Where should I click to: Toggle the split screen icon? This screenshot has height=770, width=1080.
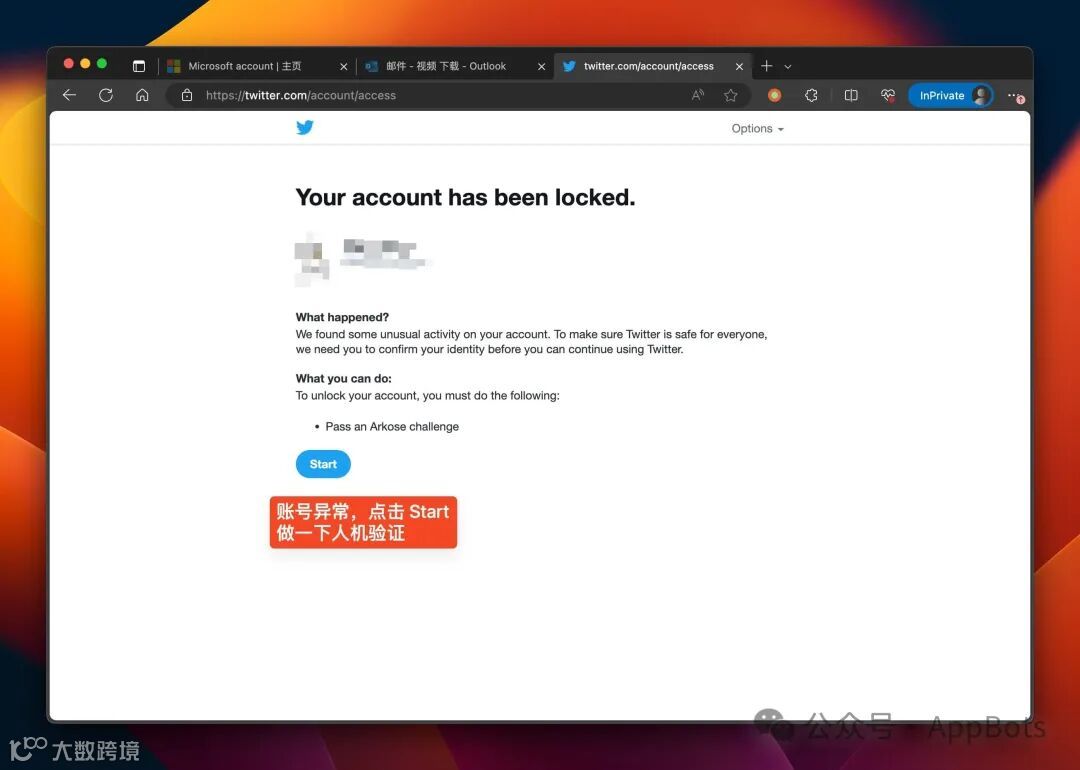pos(851,95)
